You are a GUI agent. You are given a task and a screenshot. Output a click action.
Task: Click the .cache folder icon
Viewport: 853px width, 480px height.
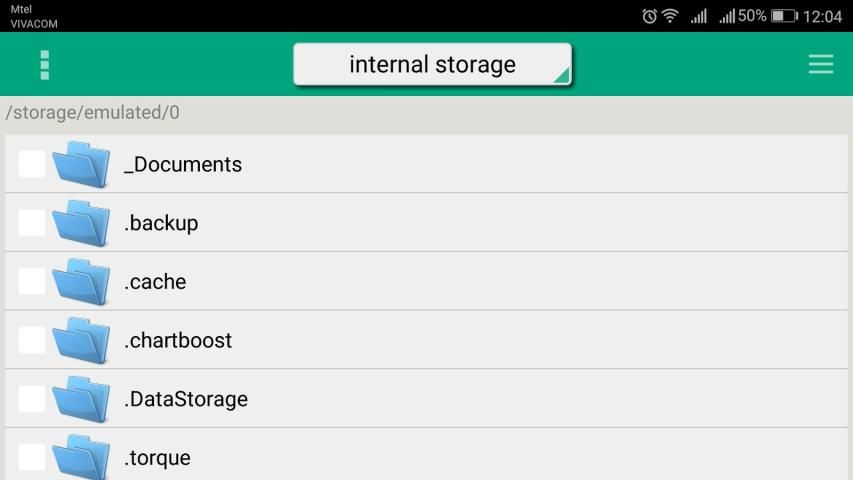tap(81, 282)
